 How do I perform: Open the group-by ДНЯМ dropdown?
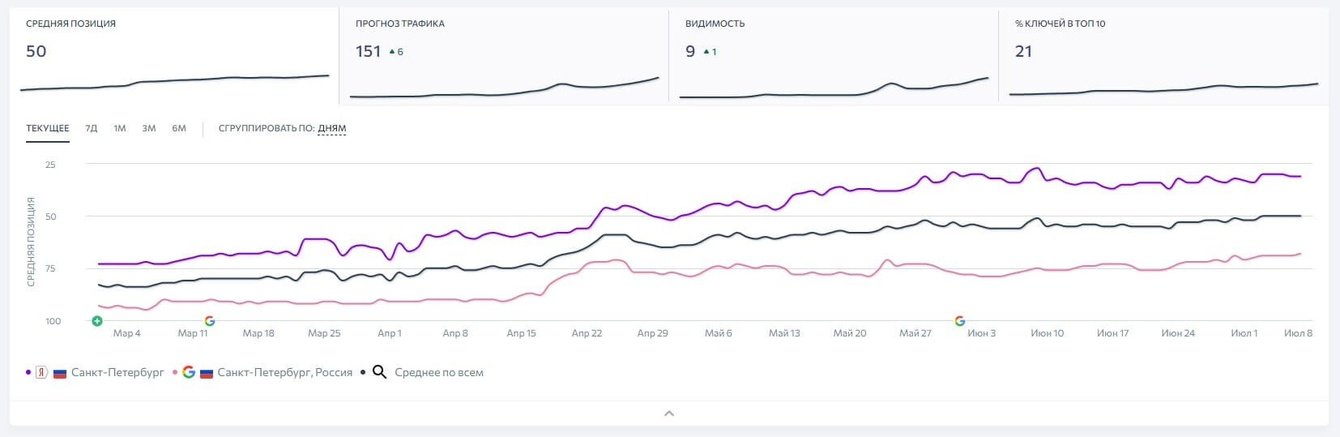[332, 128]
